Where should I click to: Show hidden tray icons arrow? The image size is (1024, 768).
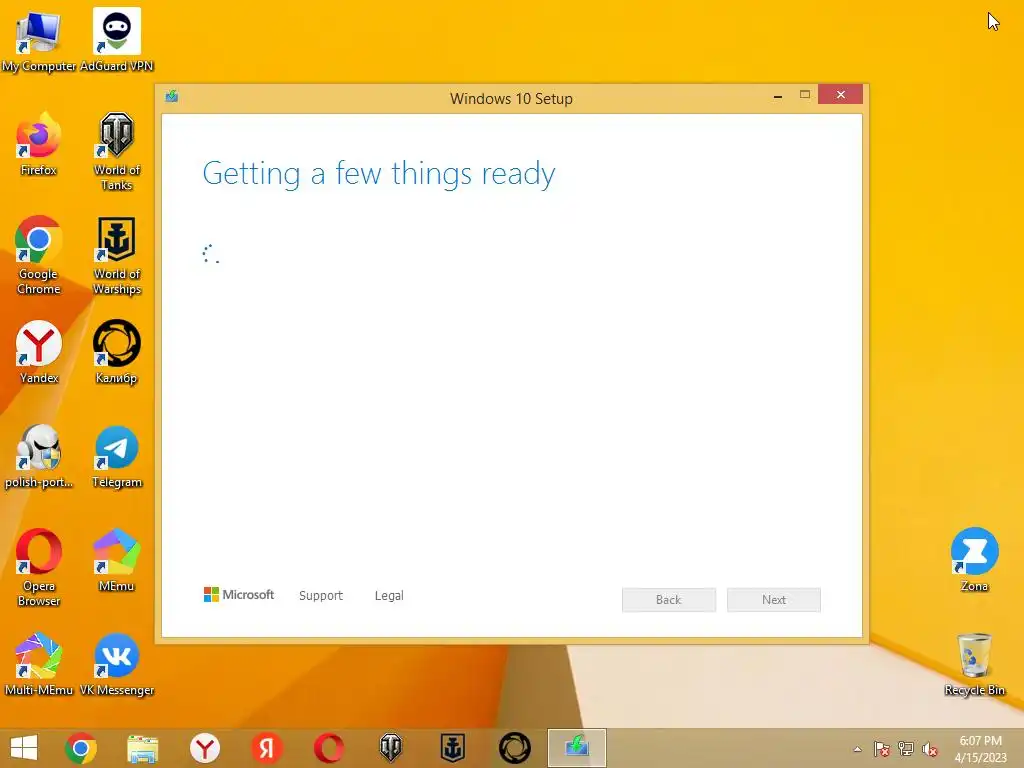click(x=857, y=749)
